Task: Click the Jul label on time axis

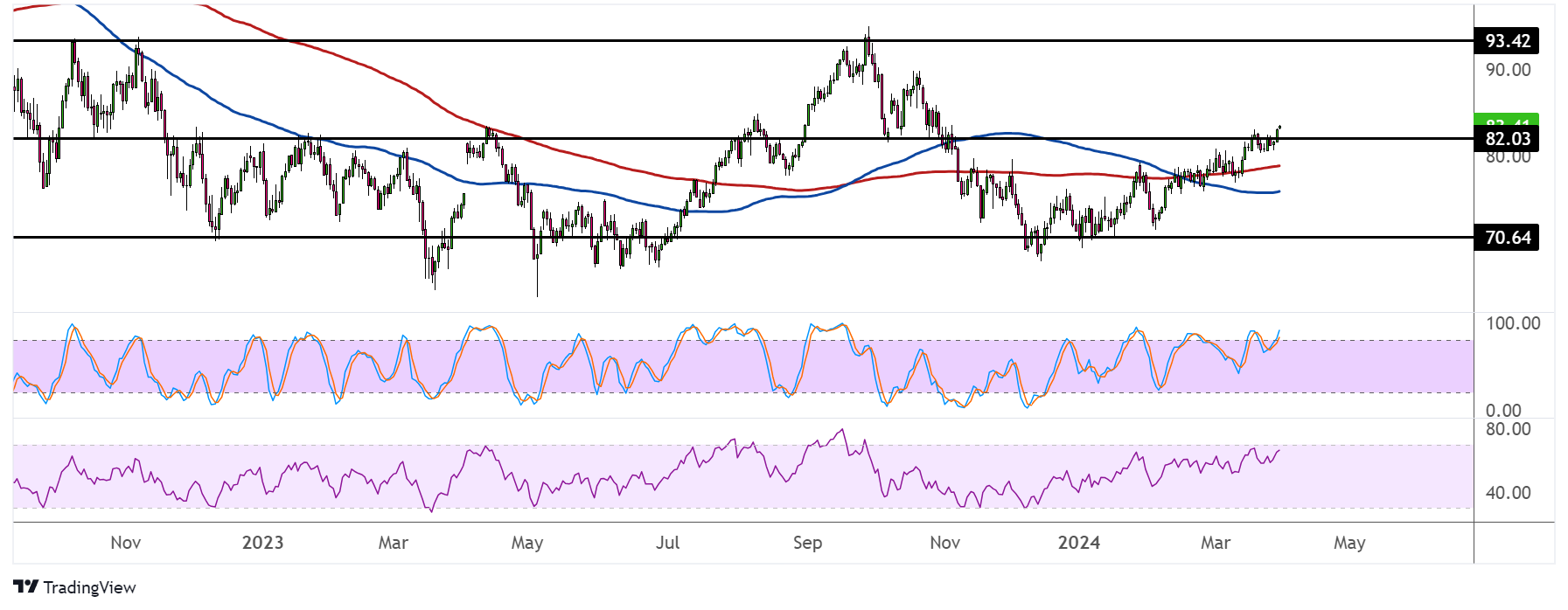Action: pyautogui.click(x=667, y=543)
